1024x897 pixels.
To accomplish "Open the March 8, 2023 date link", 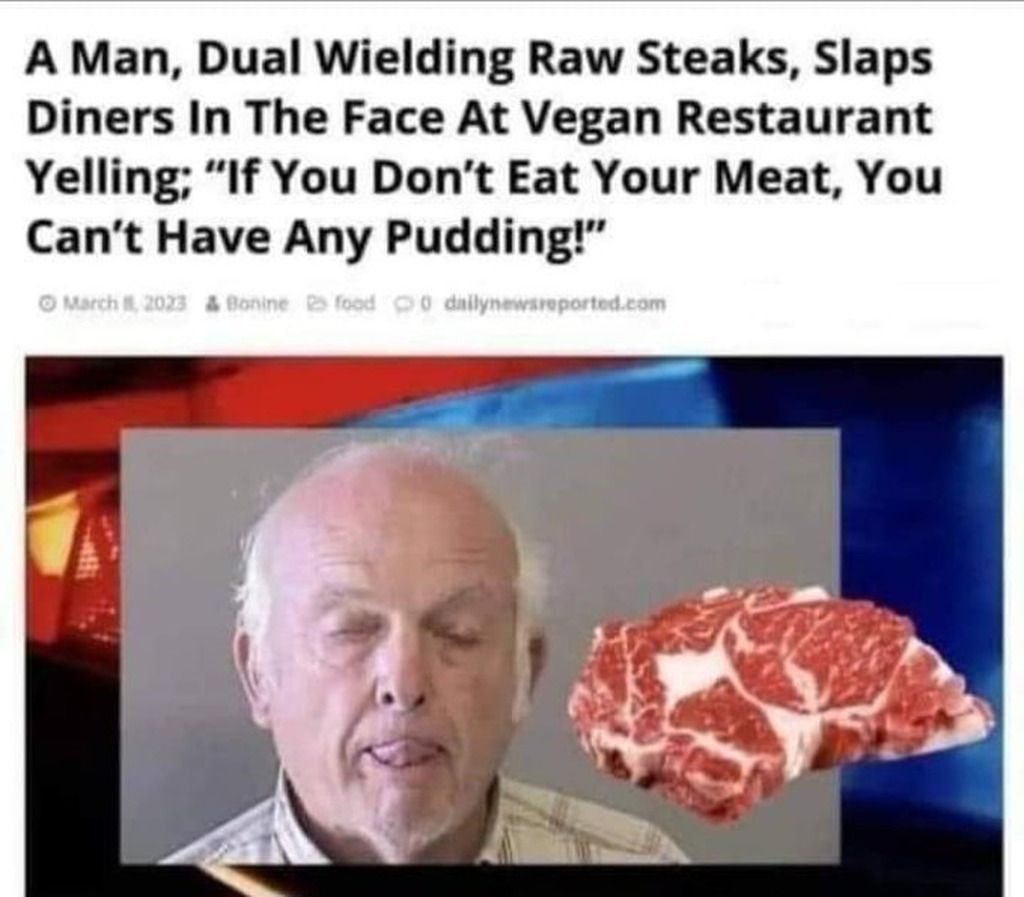I will pyautogui.click(x=123, y=304).
